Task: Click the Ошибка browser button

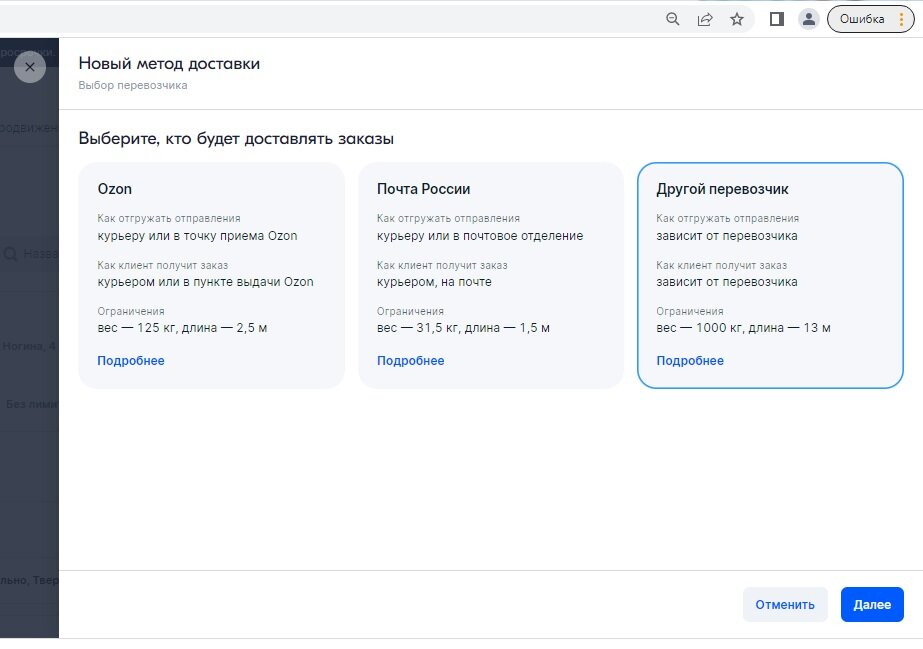Action: point(862,19)
